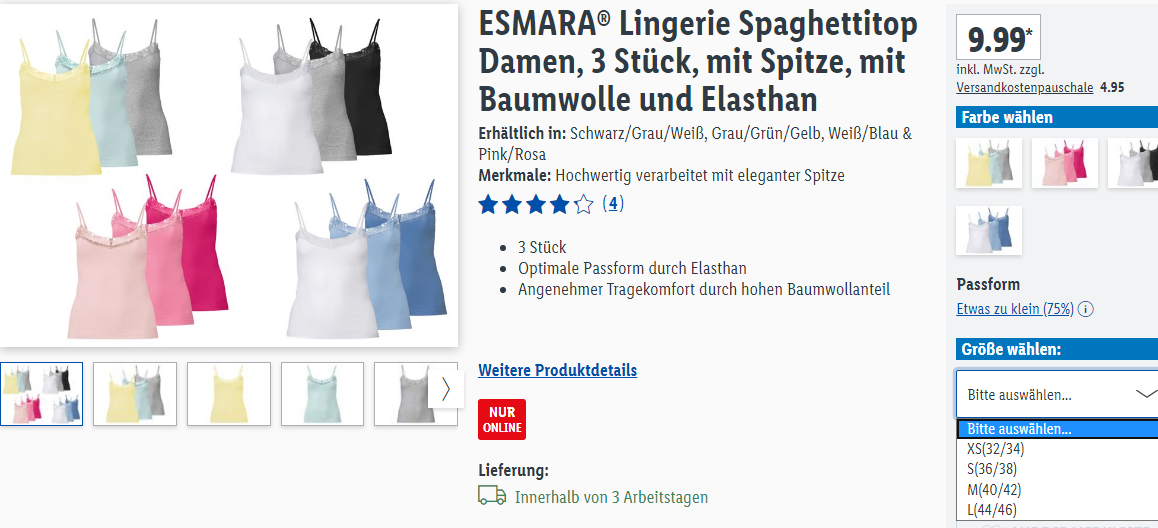
Task: Open the Größe wählen dropdown
Action: [x=1057, y=394]
